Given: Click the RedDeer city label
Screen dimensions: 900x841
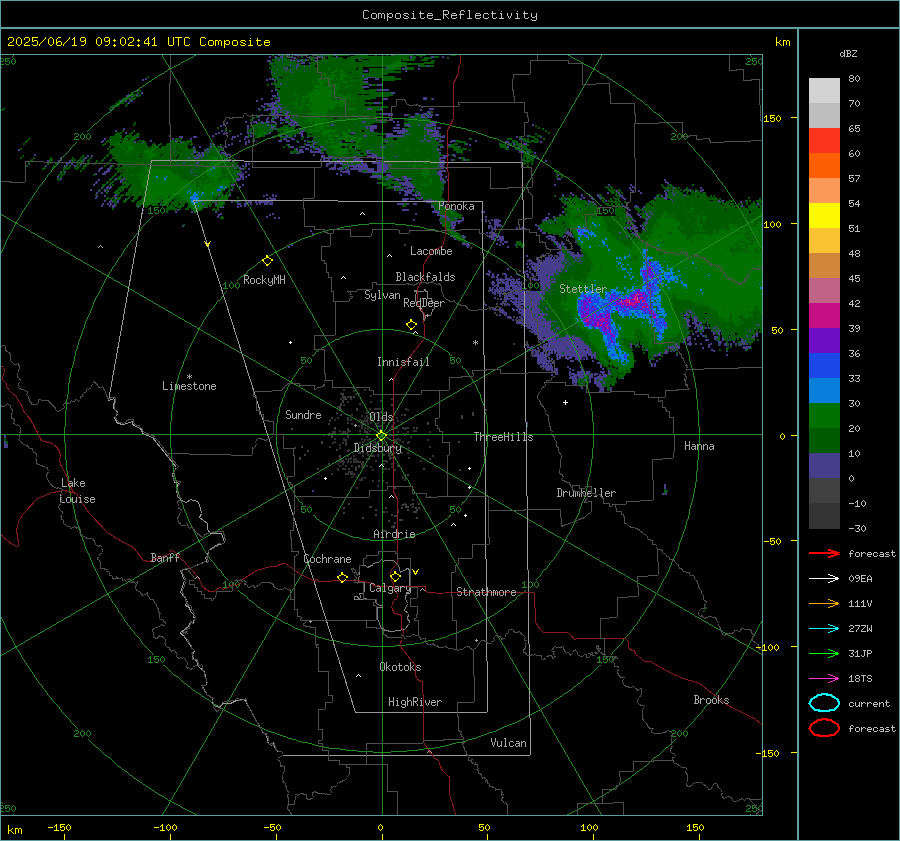Looking at the screenshot, I should click(x=424, y=303).
